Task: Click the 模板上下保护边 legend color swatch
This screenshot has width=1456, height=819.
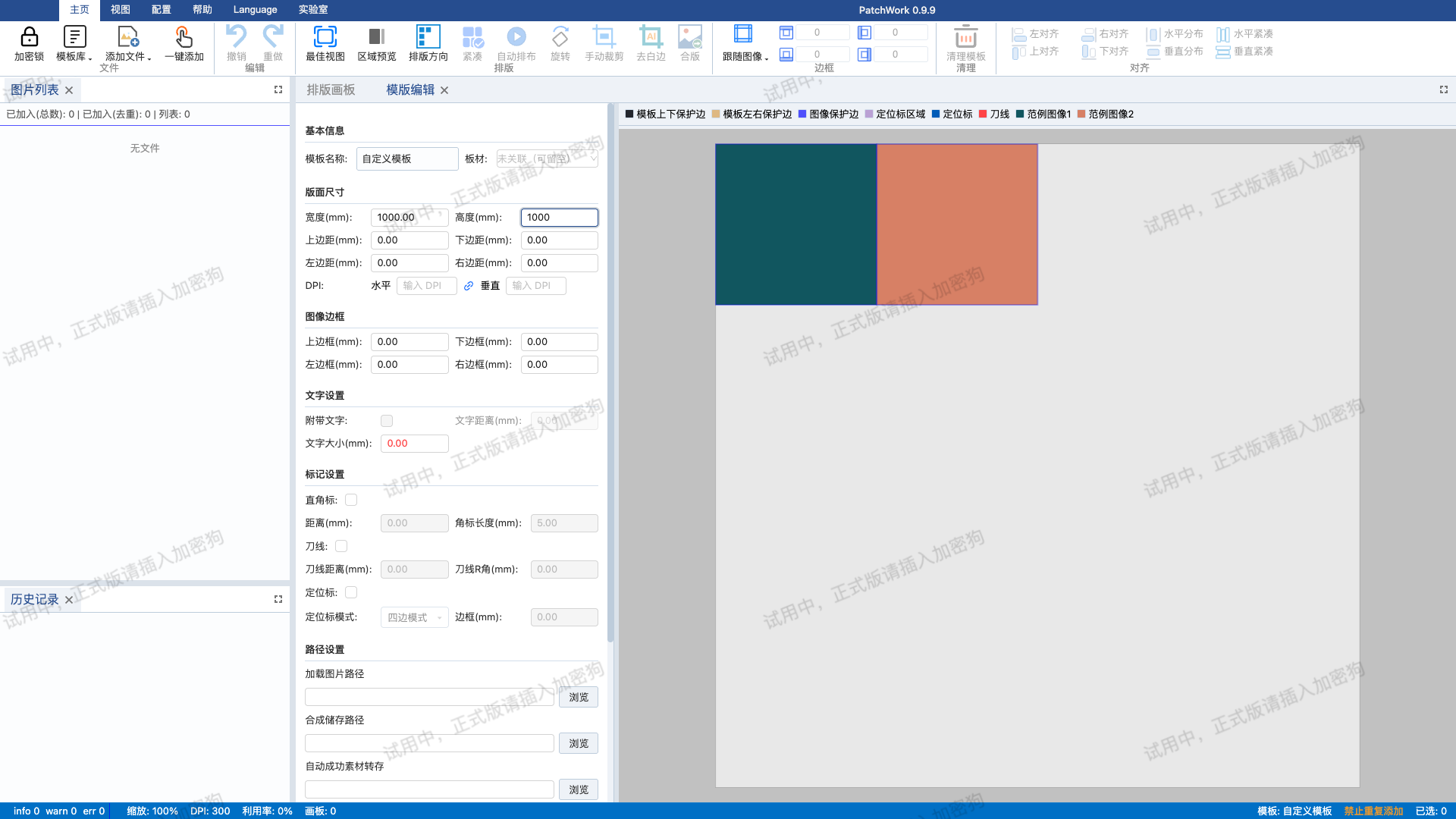Action: click(x=629, y=114)
